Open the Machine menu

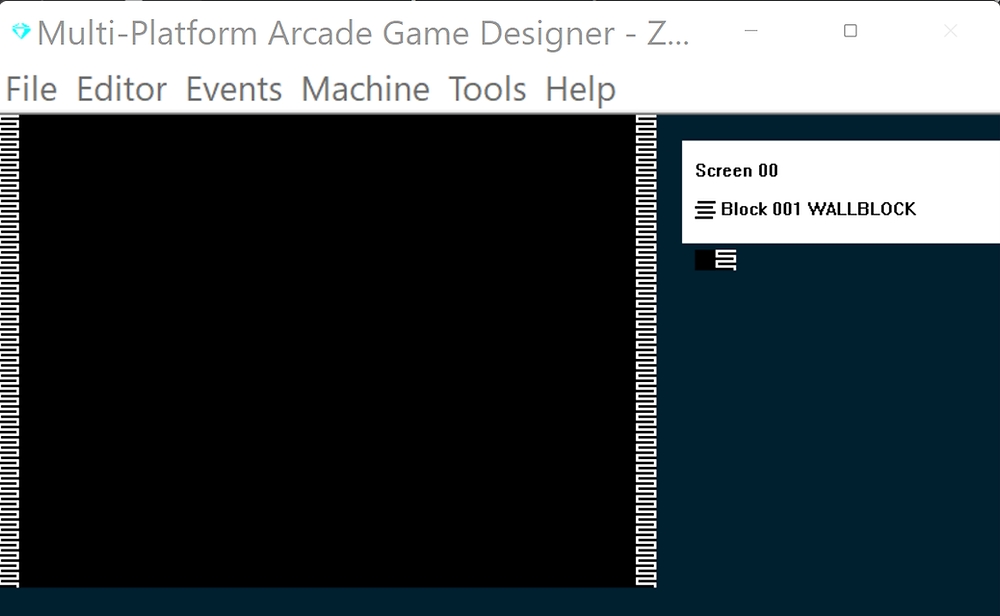pos(365,89)
